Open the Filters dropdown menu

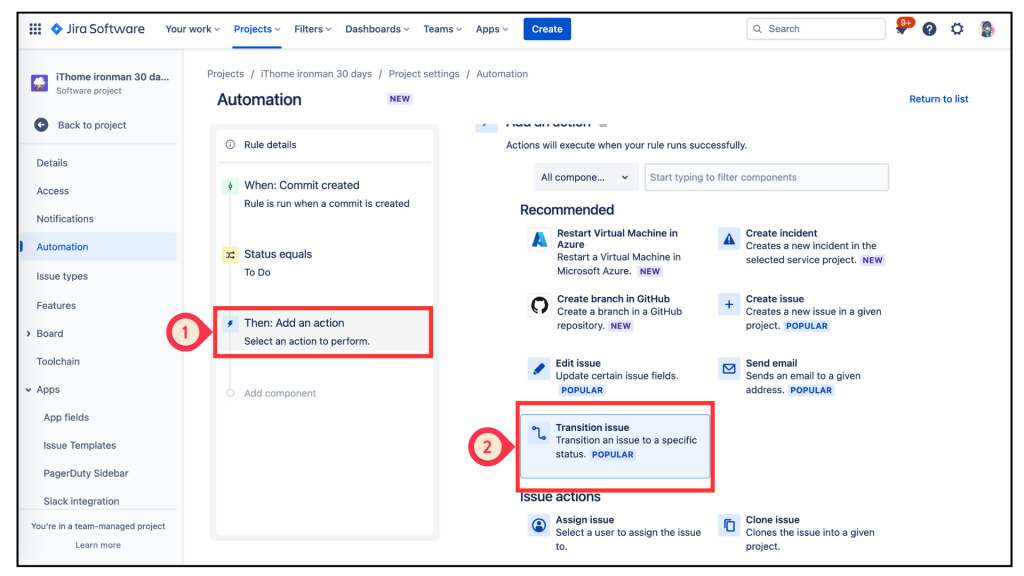(313, 29)
